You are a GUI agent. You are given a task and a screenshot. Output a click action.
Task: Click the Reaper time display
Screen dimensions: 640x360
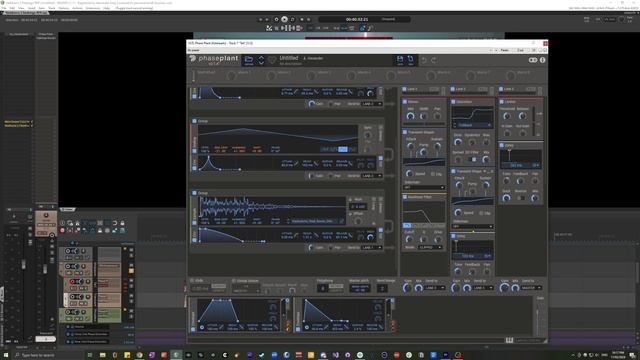pos(357,19)
